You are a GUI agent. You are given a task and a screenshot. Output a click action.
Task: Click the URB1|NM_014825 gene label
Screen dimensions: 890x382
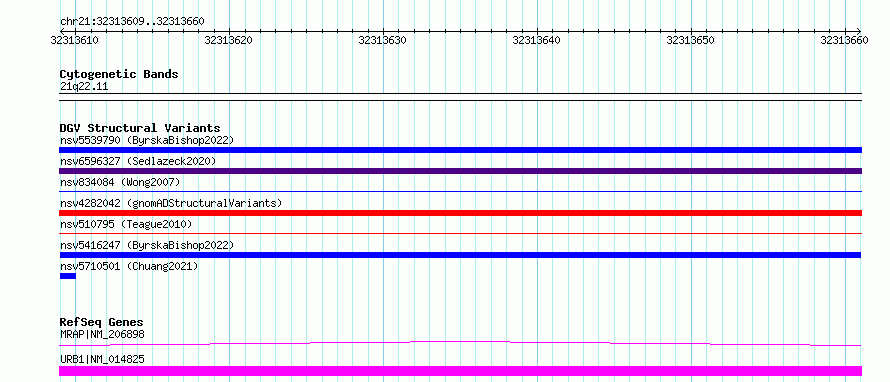[102, 359]
